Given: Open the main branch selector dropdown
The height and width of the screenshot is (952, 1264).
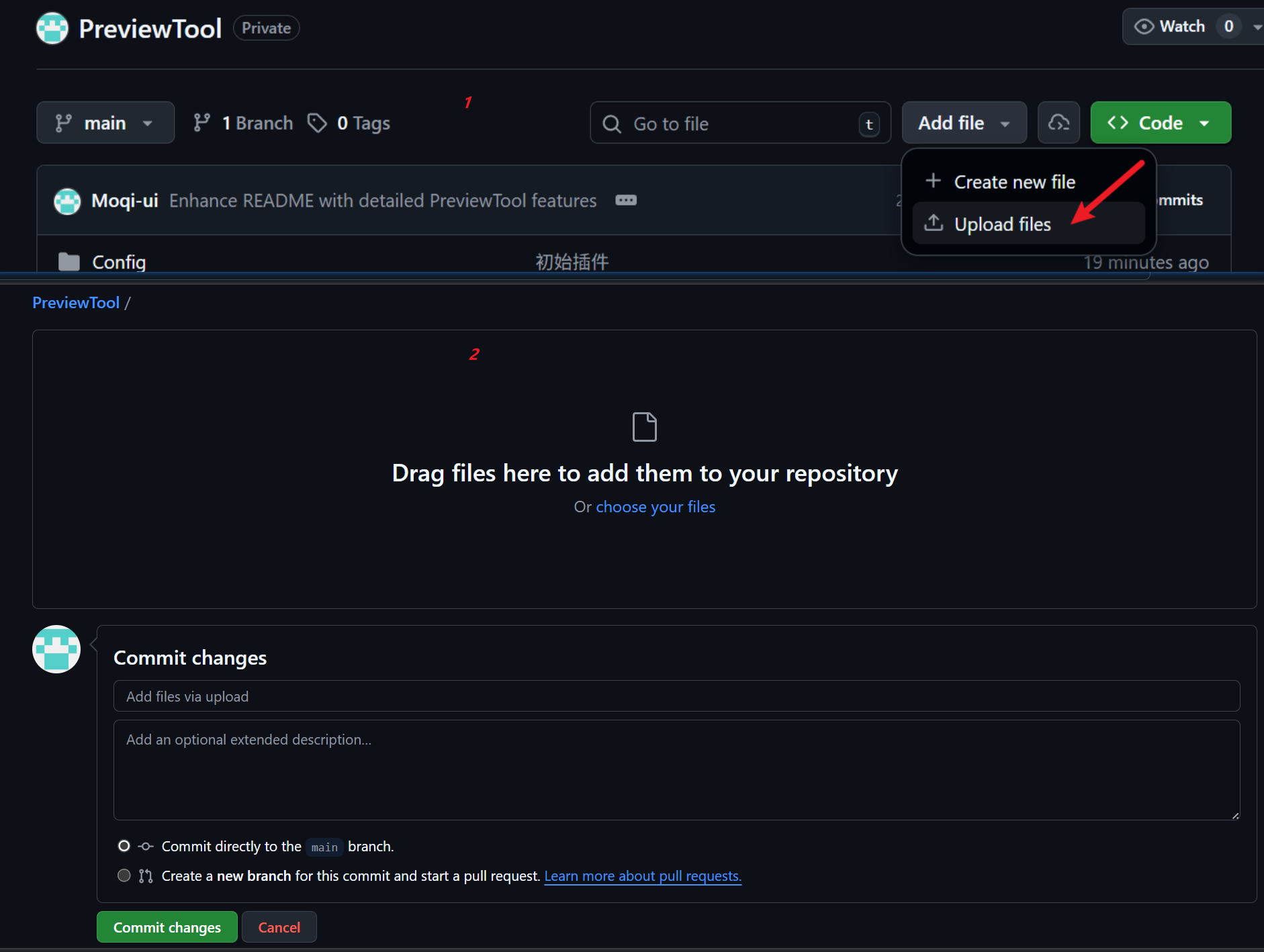Looking at the screenshot, I should [x=105, y=123].
